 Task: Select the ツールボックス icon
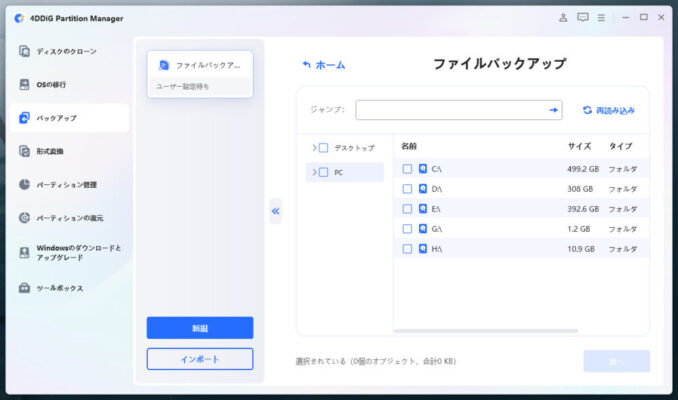click(x=24, y=288)
